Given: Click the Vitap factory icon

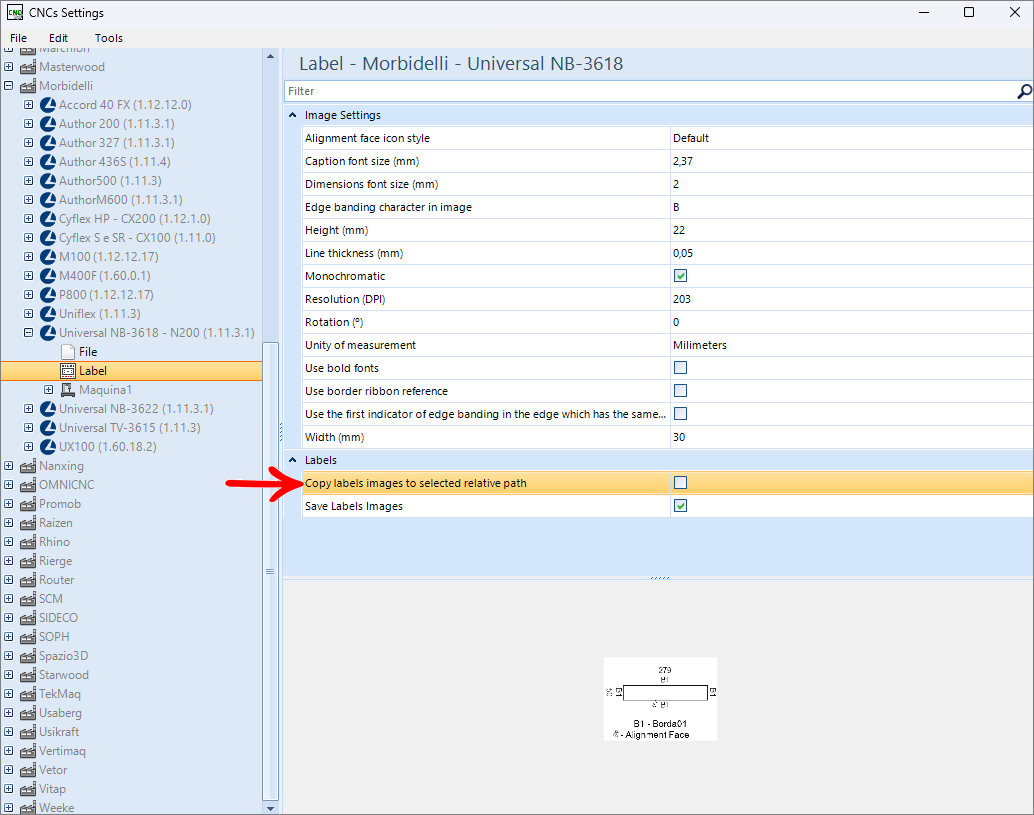Looking at the screenshot, I should pos(28,789).
